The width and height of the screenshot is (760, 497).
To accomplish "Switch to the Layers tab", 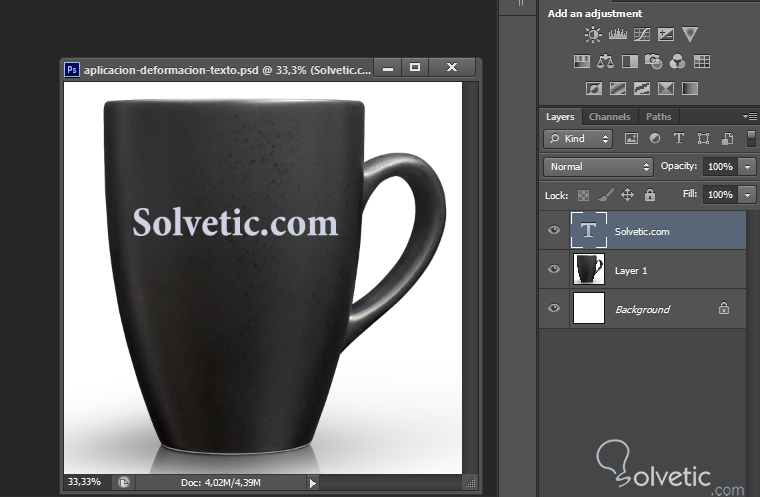I will [560, 117].
